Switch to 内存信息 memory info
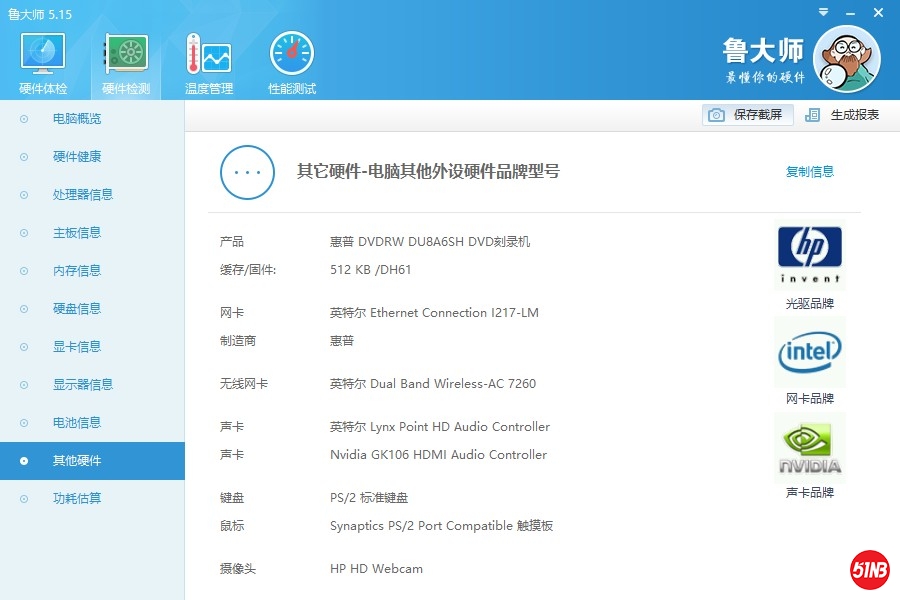Viewport: 900px width, 600px height. [77, 271]
